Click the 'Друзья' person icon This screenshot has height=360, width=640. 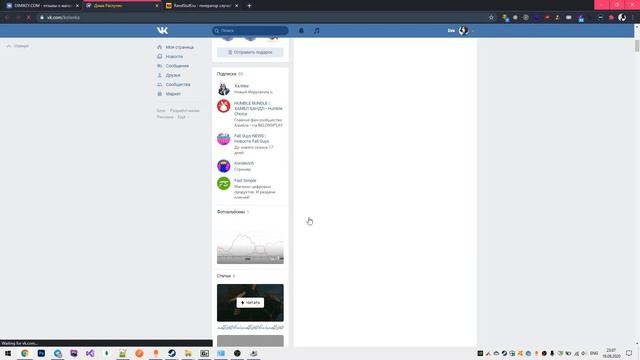pyautogui.click(x=160, y=76)
